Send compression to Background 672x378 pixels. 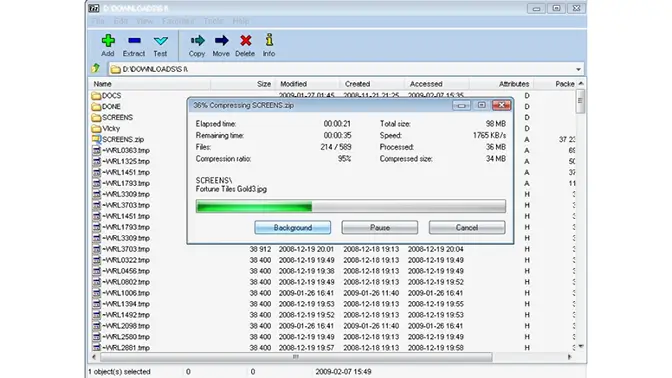tap(293, 228)
